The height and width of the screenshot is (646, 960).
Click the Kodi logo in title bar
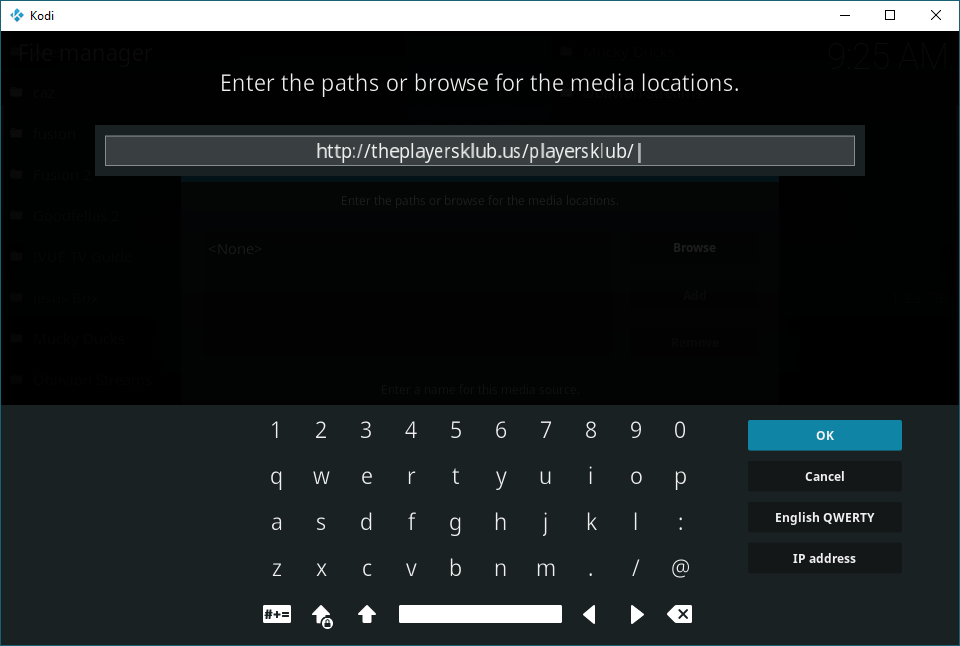point(17,15)
